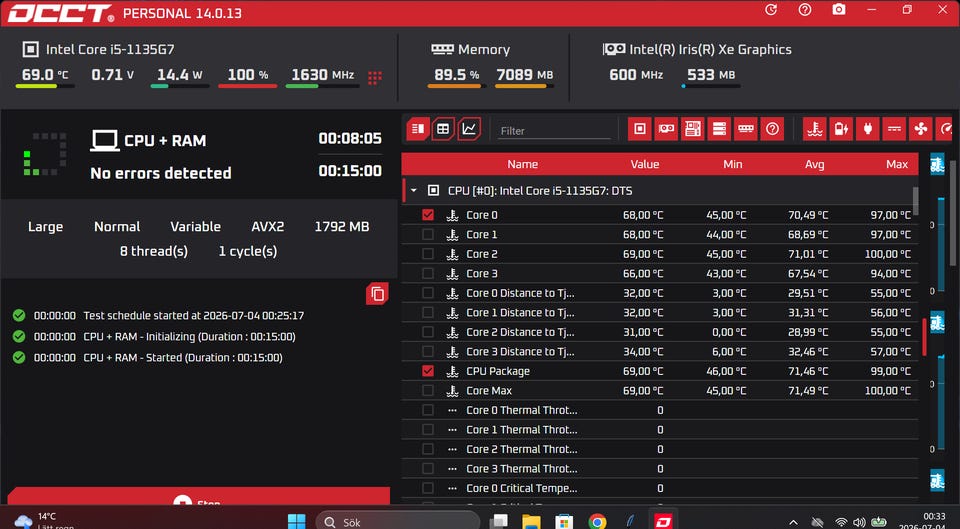960x529 pixels.
Task: Switch to the table view icon
Action: 443,129
